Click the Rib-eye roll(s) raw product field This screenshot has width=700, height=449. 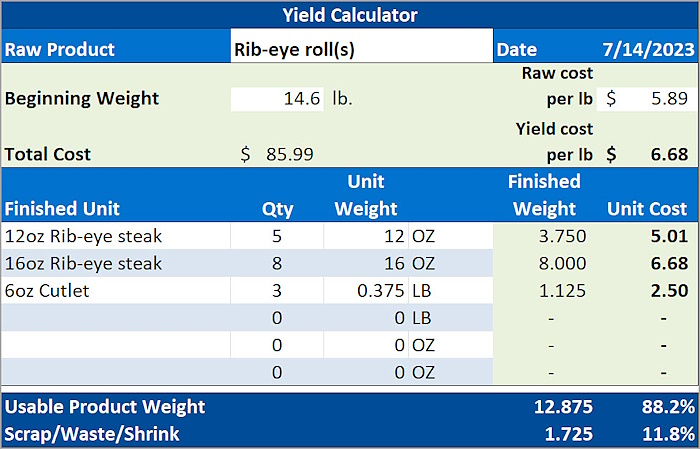point(360,48)
